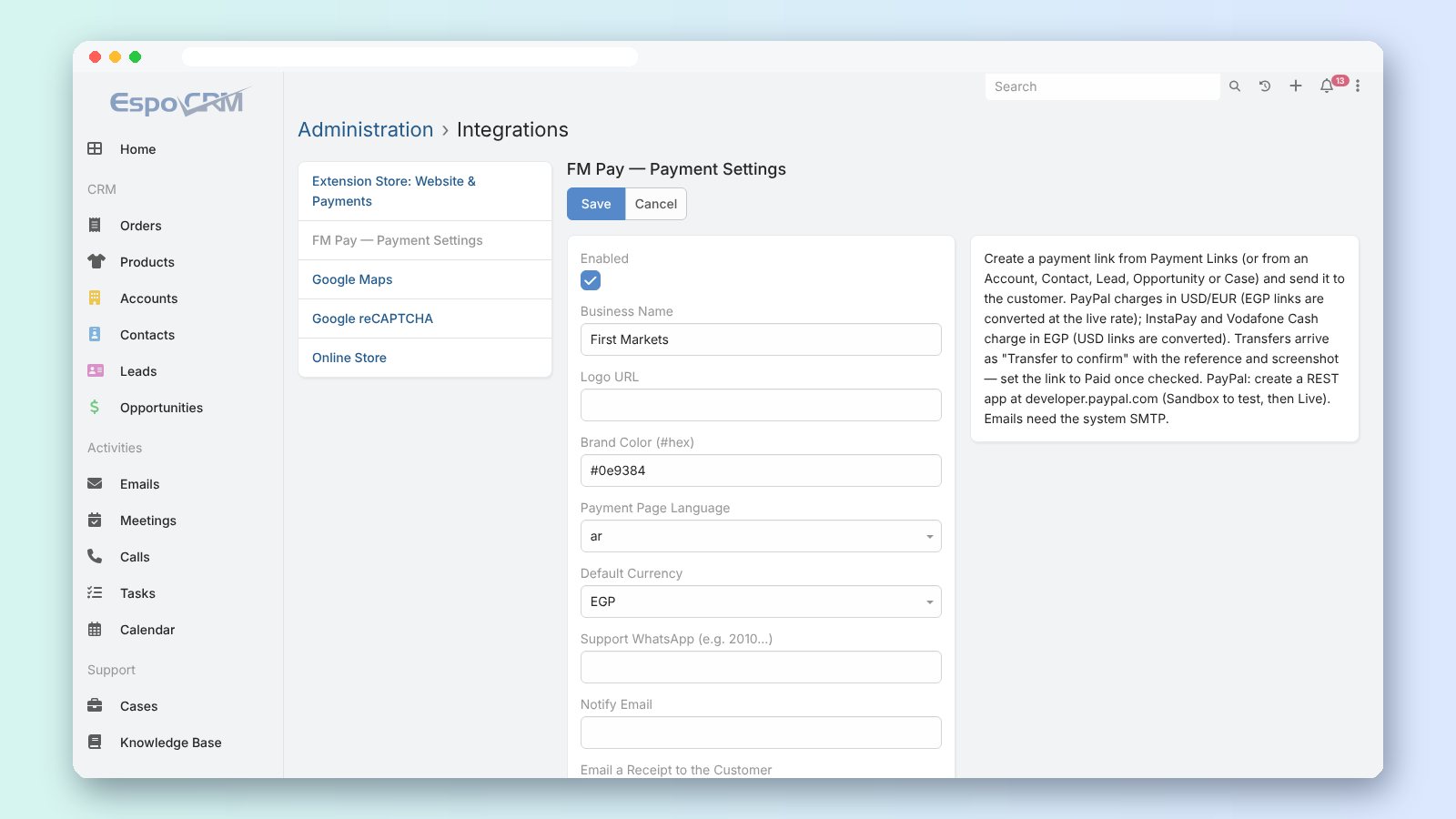Image resolution: width=1456 pixels, height=819 pixels.
Task: Click the EspoCRM logo
Action: [179, 102]
